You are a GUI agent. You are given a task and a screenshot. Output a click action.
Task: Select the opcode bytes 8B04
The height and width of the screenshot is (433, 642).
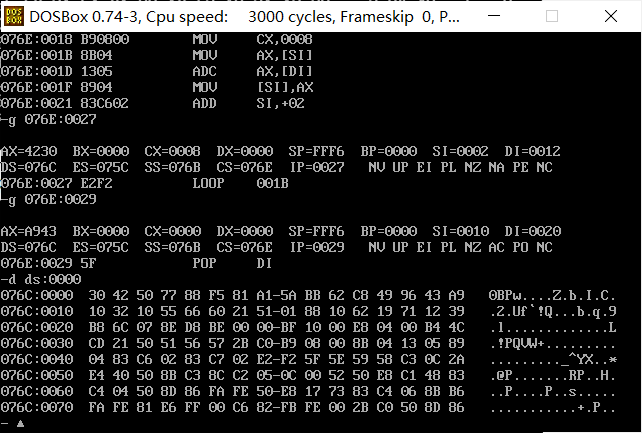tap(97, 55)
